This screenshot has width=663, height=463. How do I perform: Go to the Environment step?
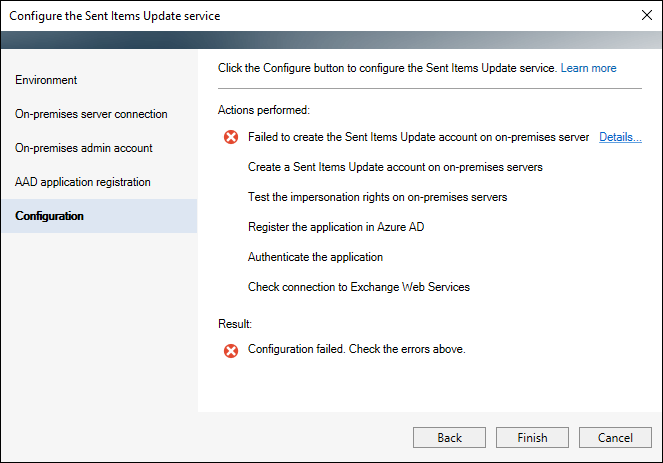click(46, 80)
